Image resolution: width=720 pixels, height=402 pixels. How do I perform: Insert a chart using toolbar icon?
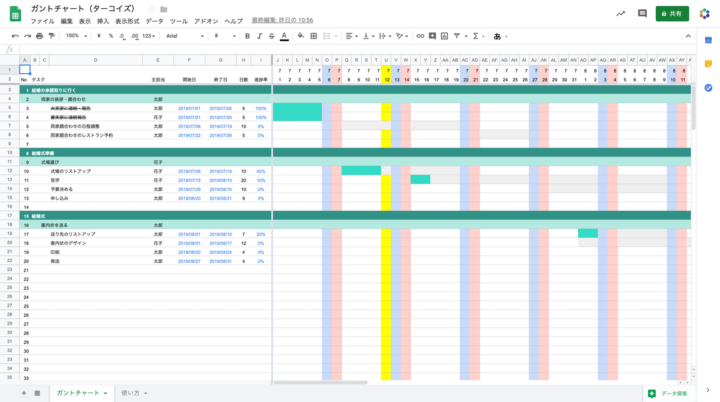(442, 35)
